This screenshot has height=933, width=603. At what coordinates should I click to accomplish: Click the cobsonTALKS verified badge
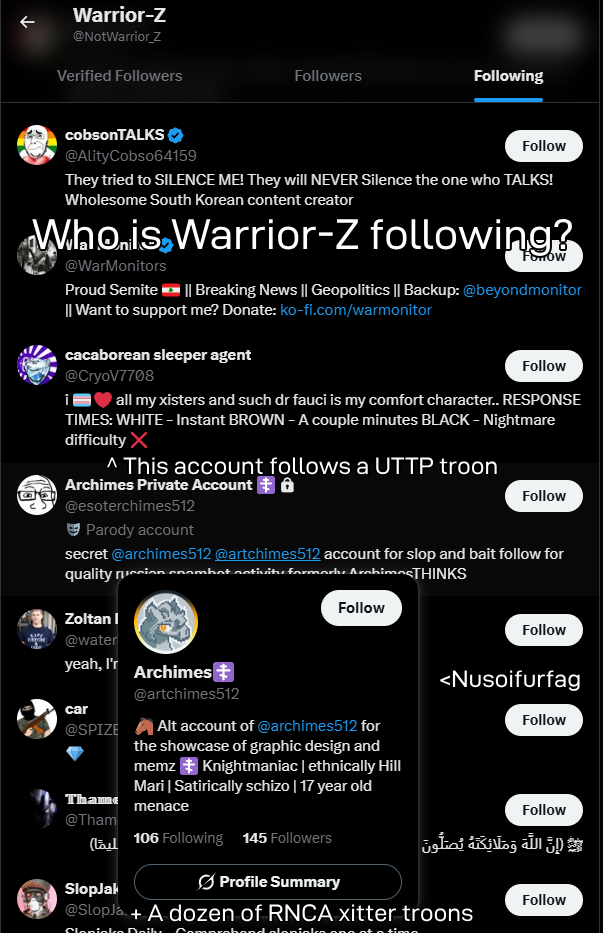(176, 136)
